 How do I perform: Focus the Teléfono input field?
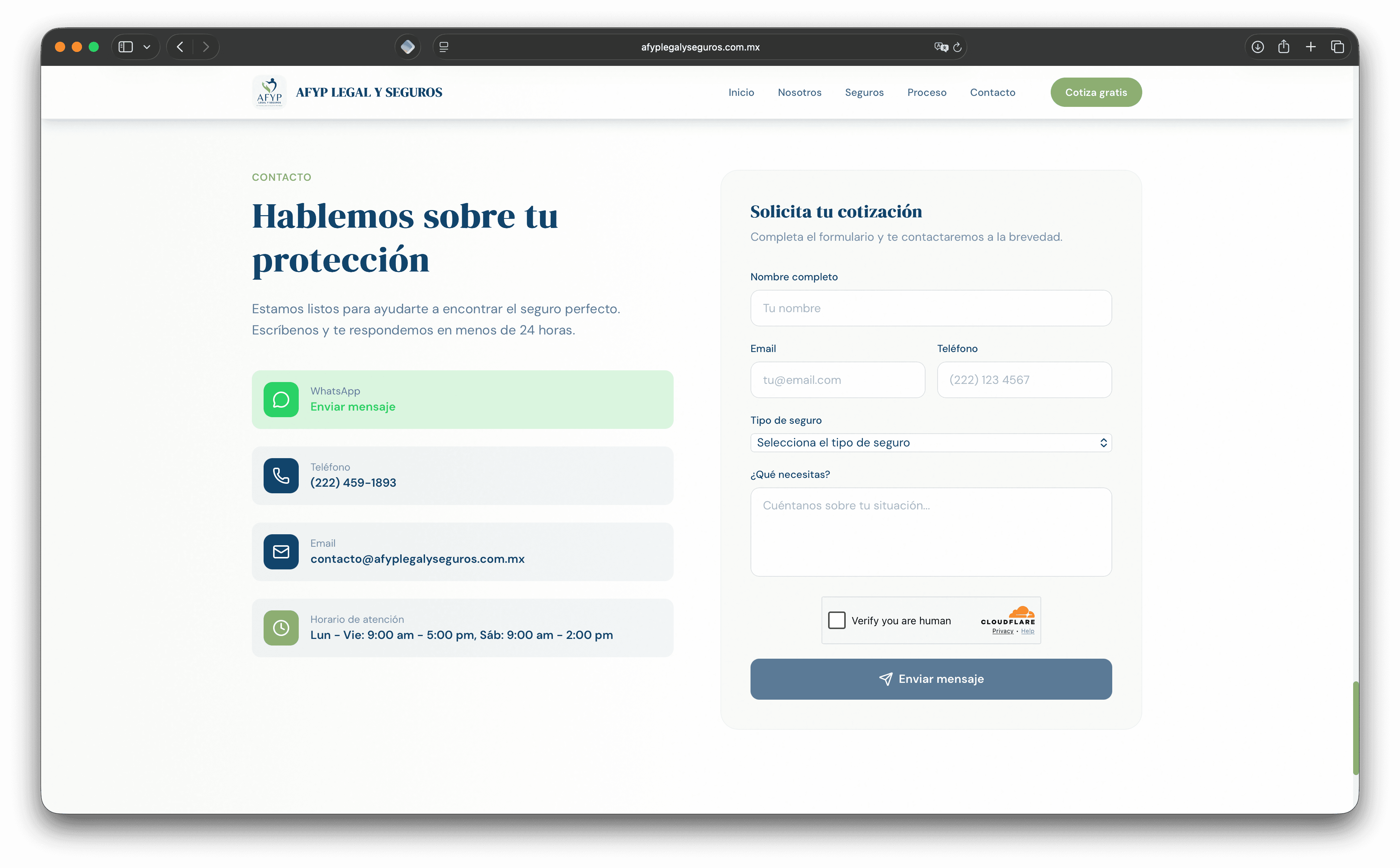(x=1024, y=379)
